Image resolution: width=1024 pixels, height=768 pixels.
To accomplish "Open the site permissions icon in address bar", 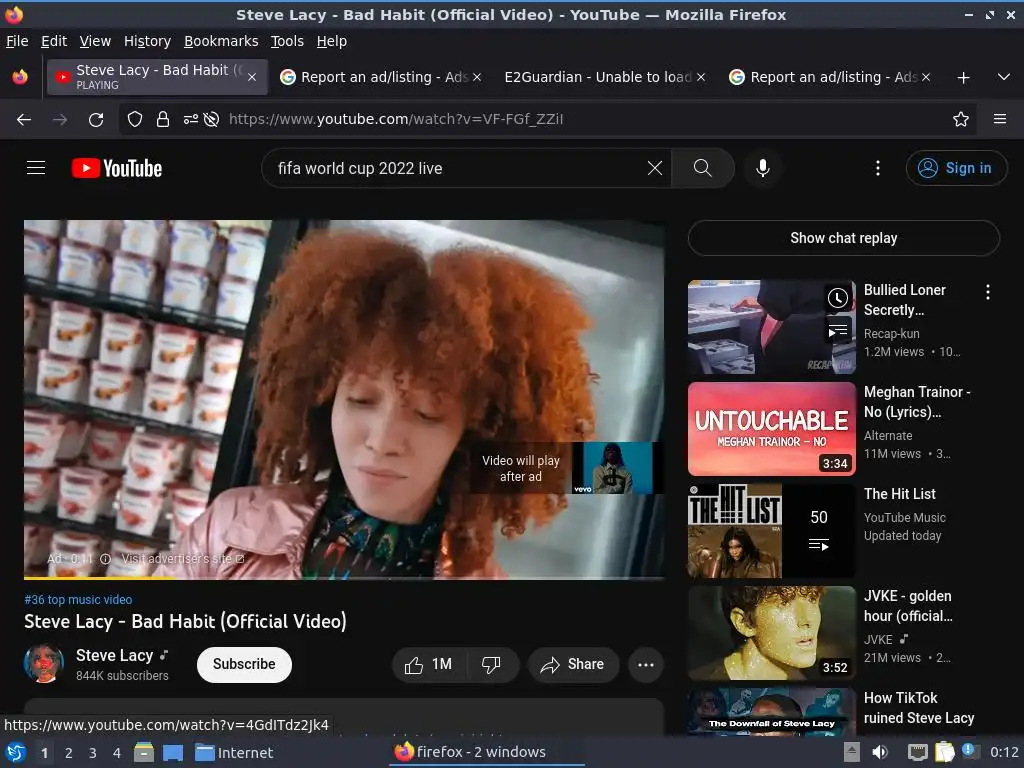I will (x=191, y=119).
